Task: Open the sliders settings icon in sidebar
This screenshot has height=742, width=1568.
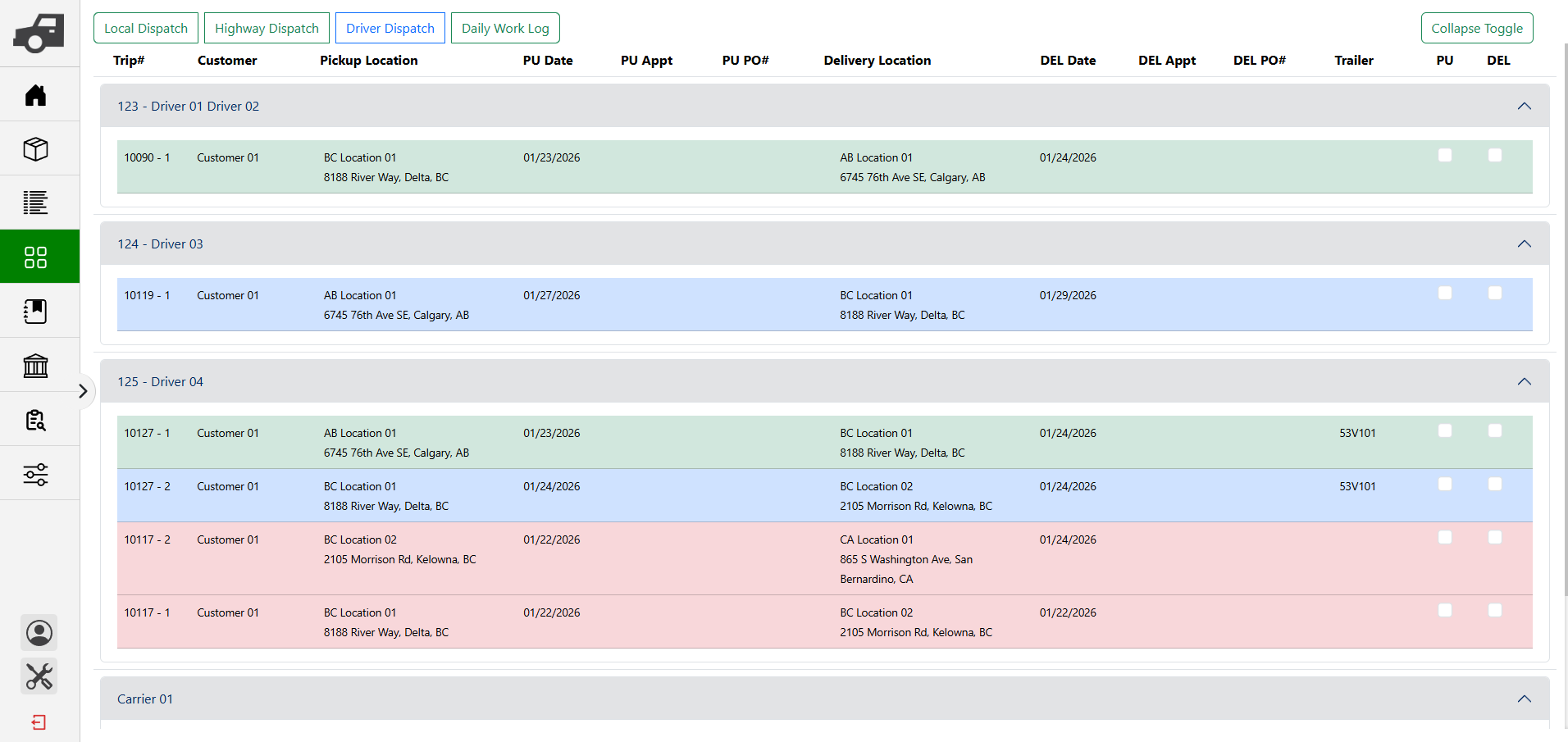Action: [x=36, y=474]
